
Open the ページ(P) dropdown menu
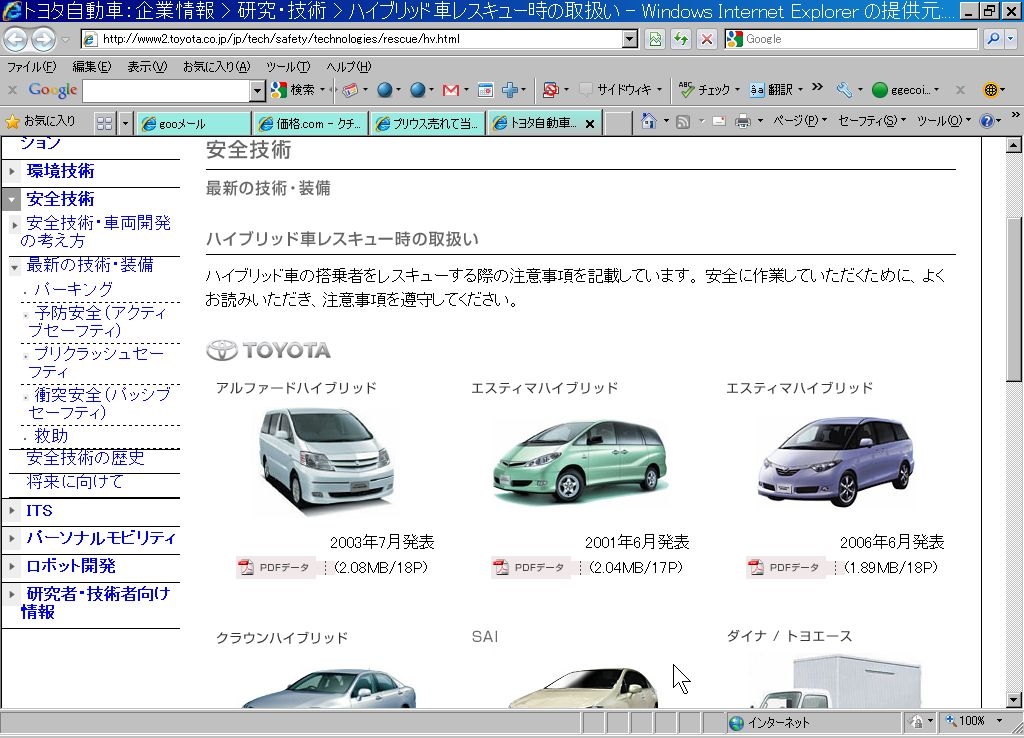point(800,121)
